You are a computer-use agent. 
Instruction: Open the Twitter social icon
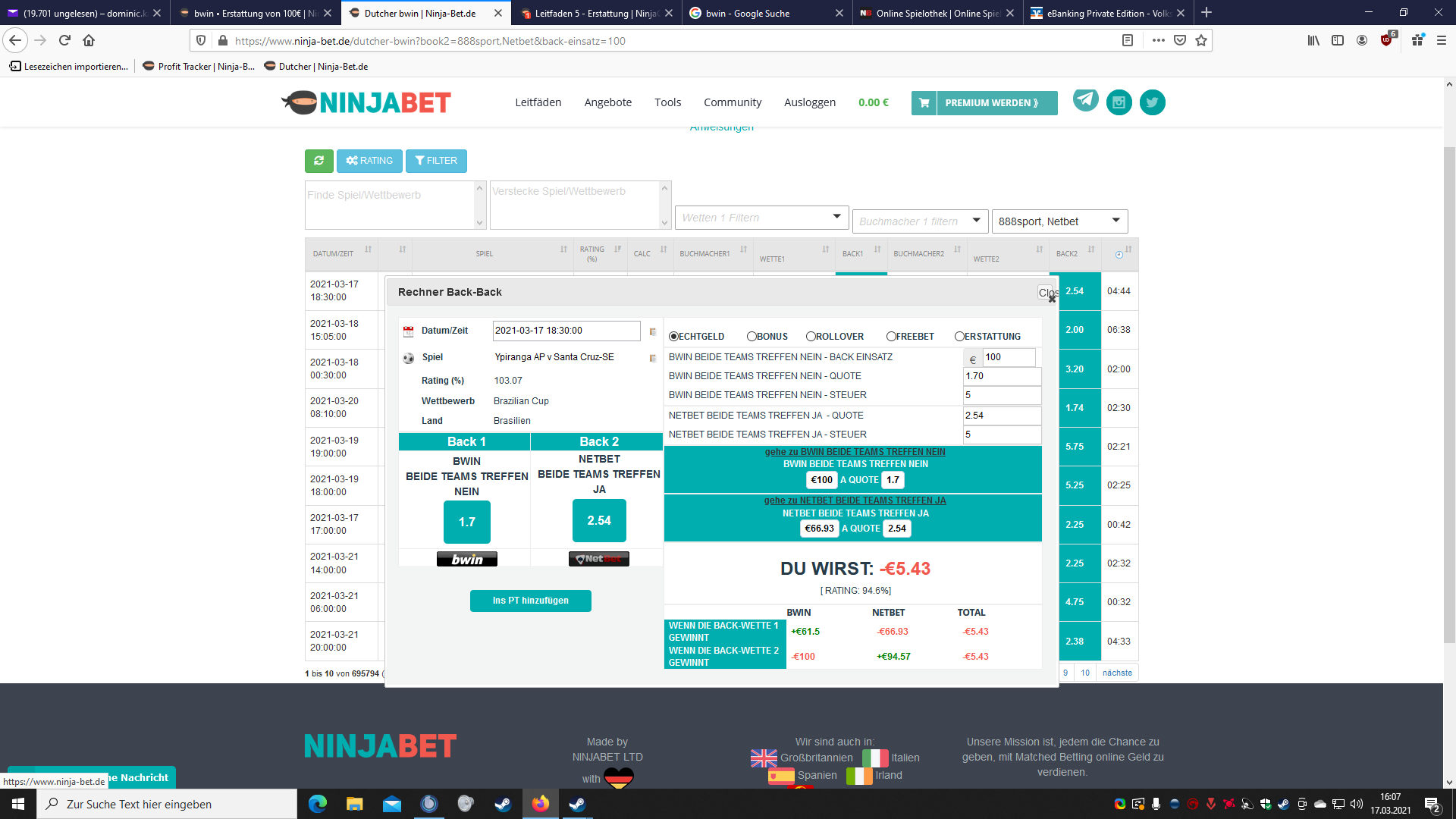(1152, 102)
